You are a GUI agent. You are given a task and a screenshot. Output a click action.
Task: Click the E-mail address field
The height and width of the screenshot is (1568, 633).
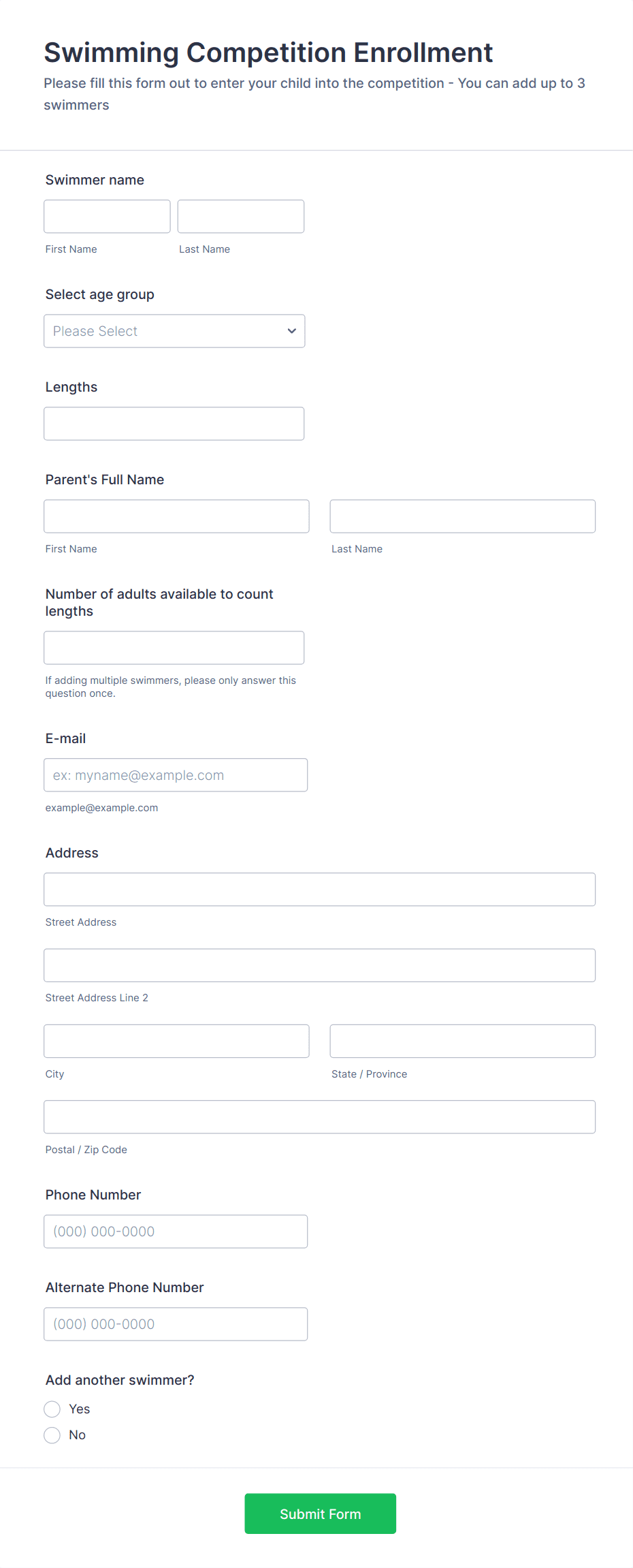click(176, 774)
